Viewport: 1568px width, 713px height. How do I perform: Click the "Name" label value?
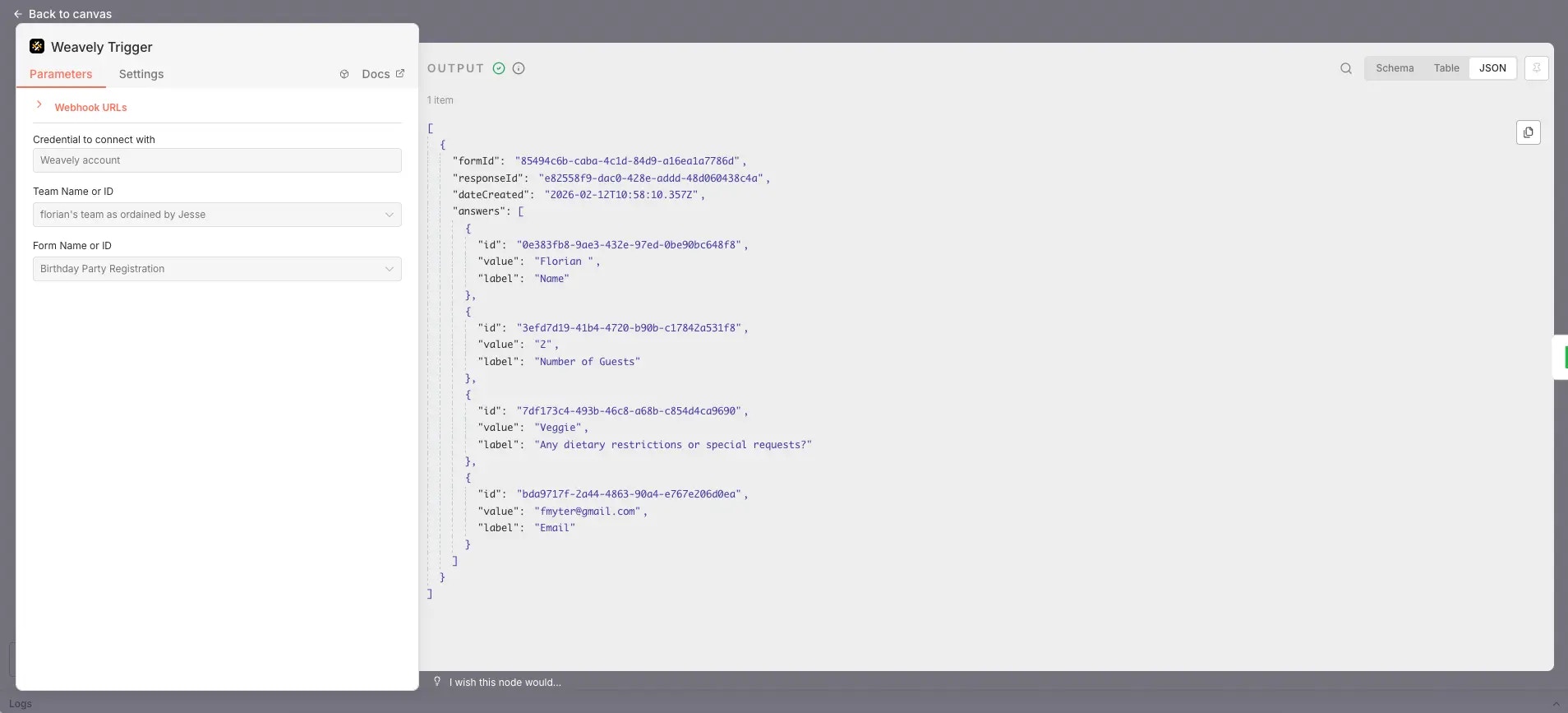click(x=551, y=278)
